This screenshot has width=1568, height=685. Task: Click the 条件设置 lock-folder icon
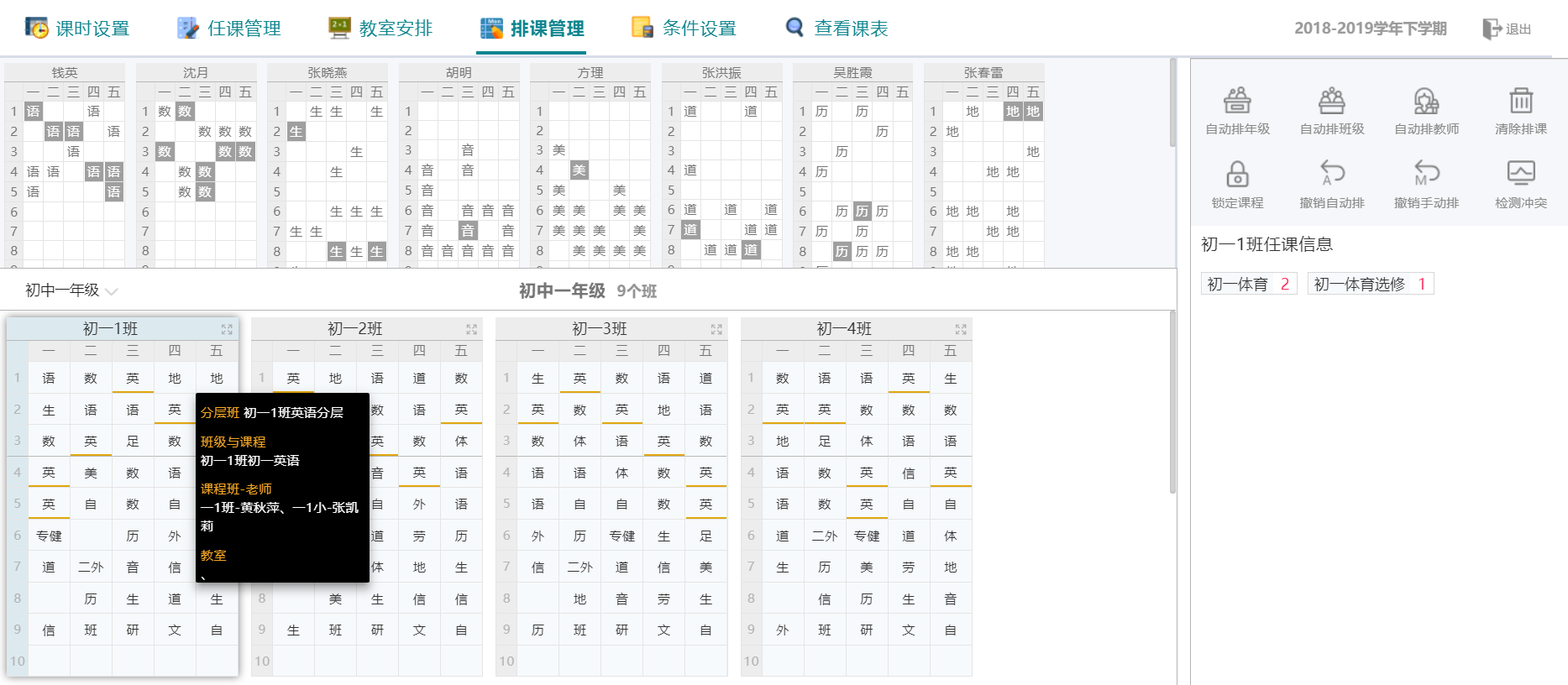pyautogui.click(x=642, y=28)
